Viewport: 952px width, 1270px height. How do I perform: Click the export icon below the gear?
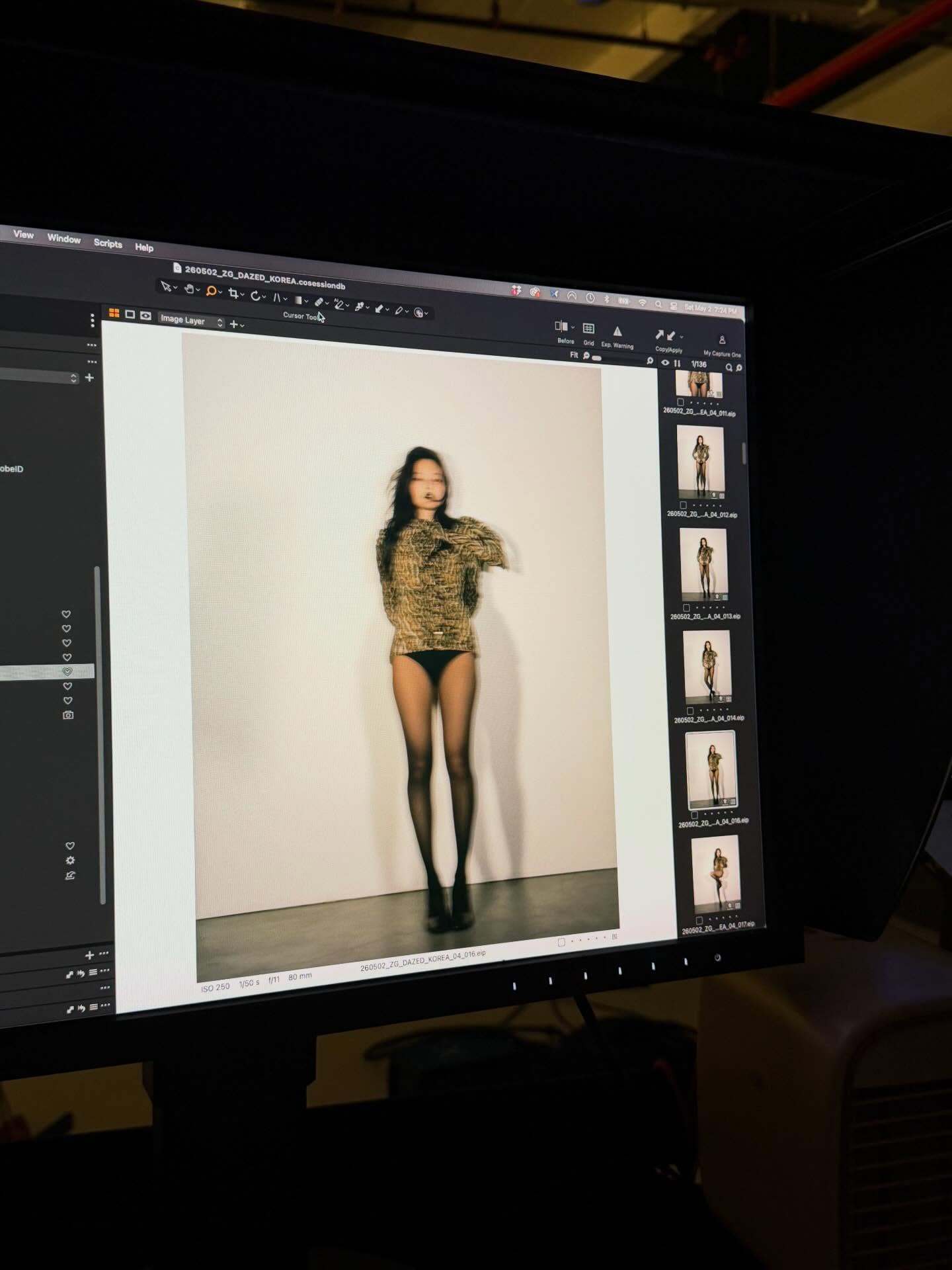click(71, 875)
